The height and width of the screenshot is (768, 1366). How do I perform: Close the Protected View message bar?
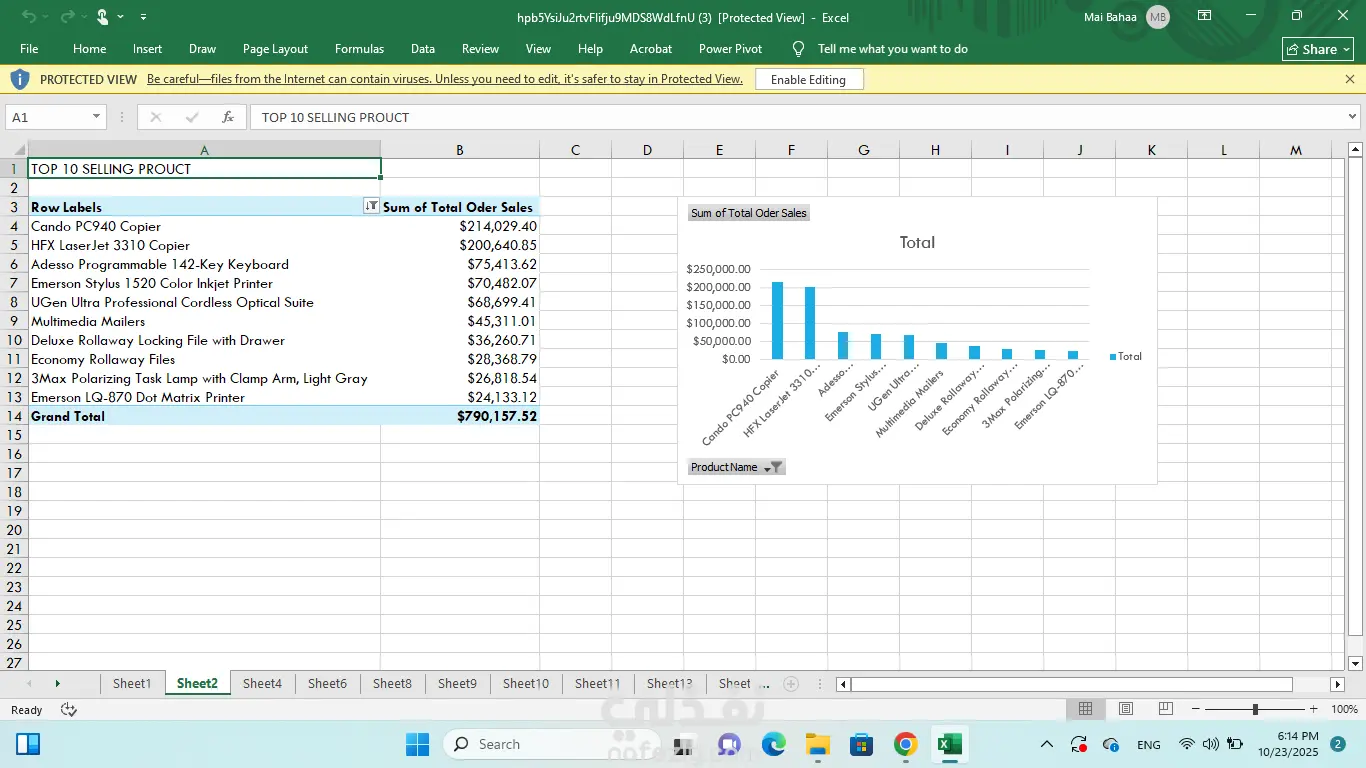1349,79
